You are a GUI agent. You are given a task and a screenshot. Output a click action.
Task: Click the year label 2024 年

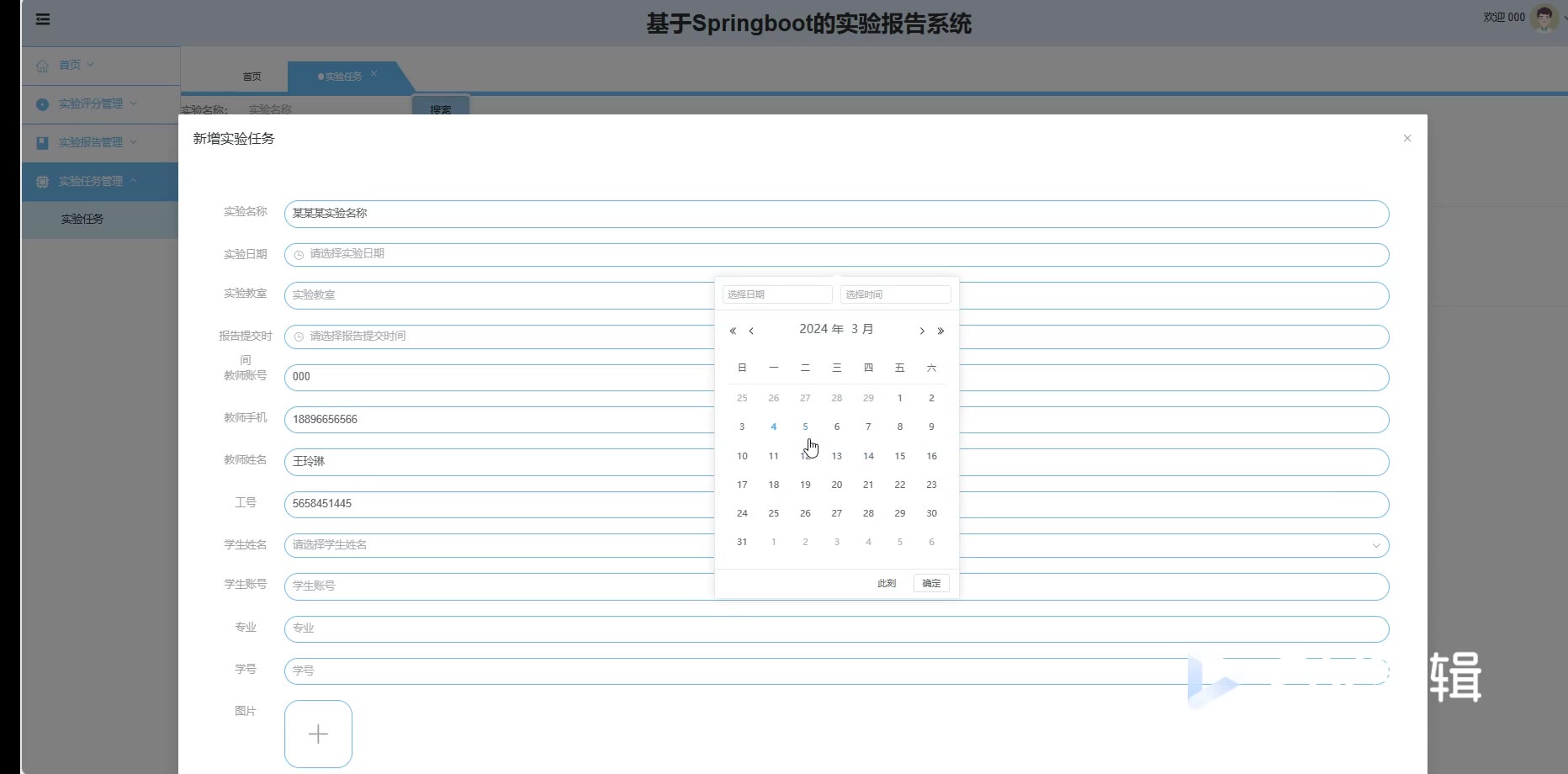tap(821, 329)
